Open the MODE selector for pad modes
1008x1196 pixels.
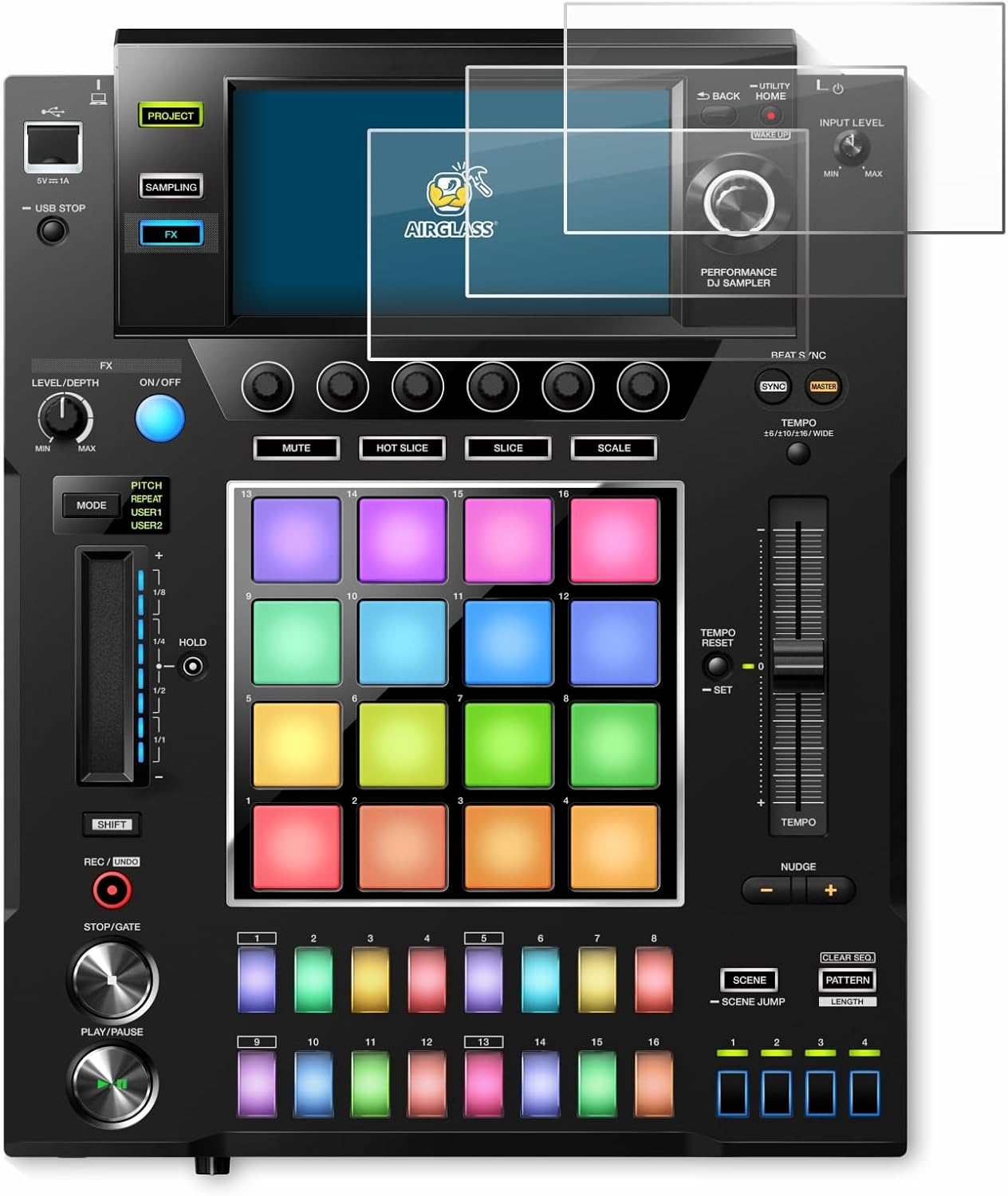tap(90, 505)
